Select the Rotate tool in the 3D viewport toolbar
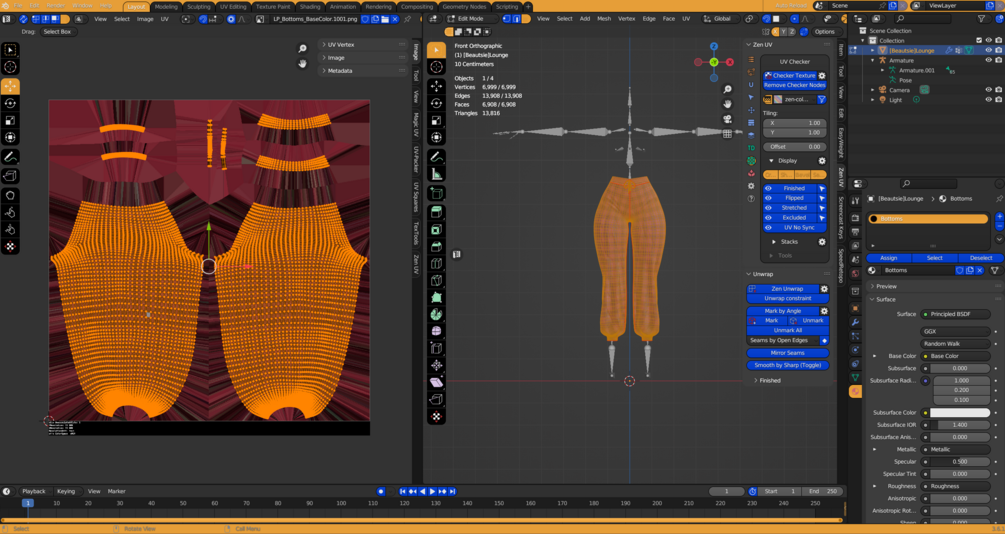This screenshot has width=1005, height=534. click(437, 103)
